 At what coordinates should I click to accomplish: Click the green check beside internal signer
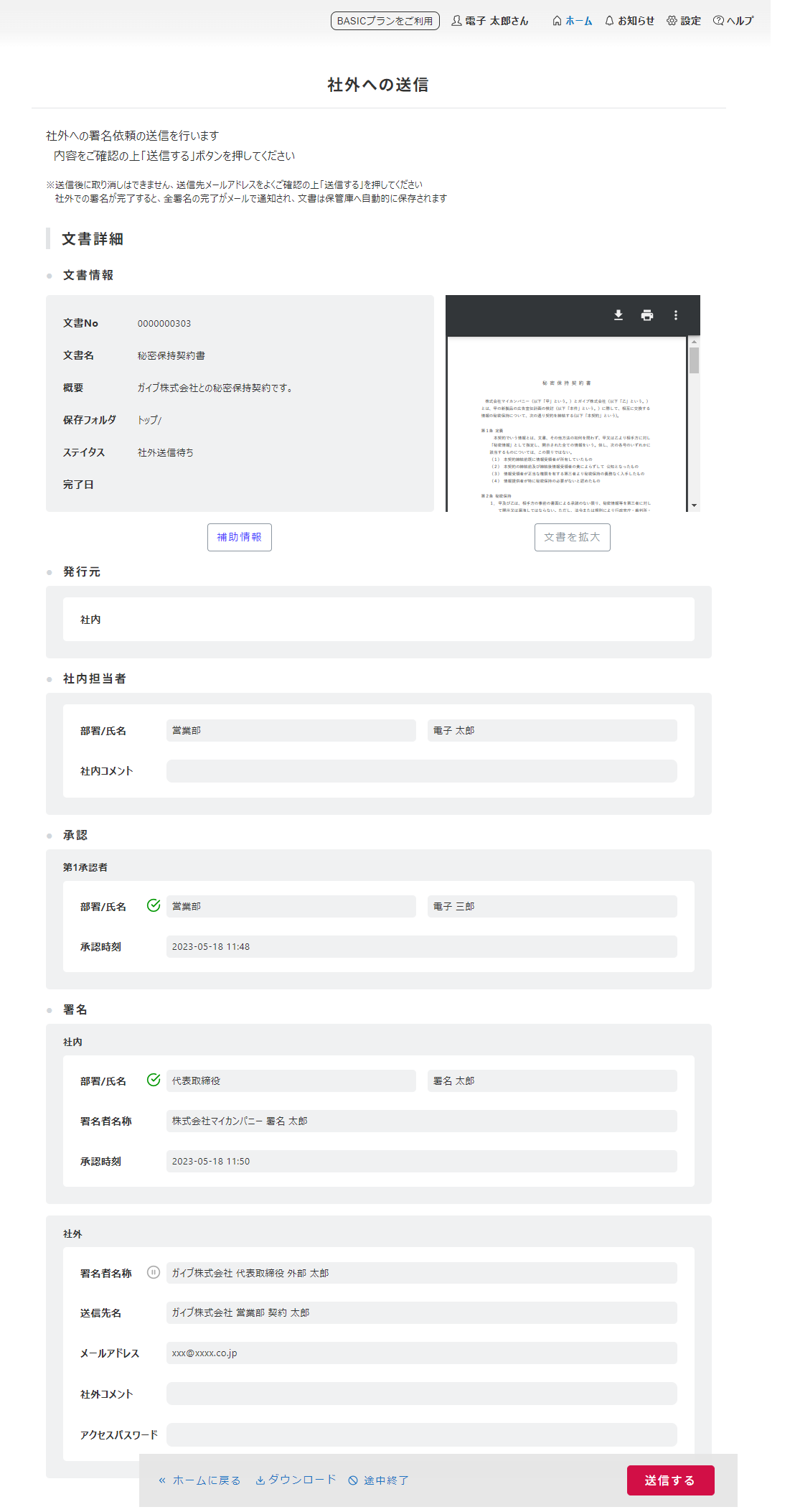[153, 1080]
